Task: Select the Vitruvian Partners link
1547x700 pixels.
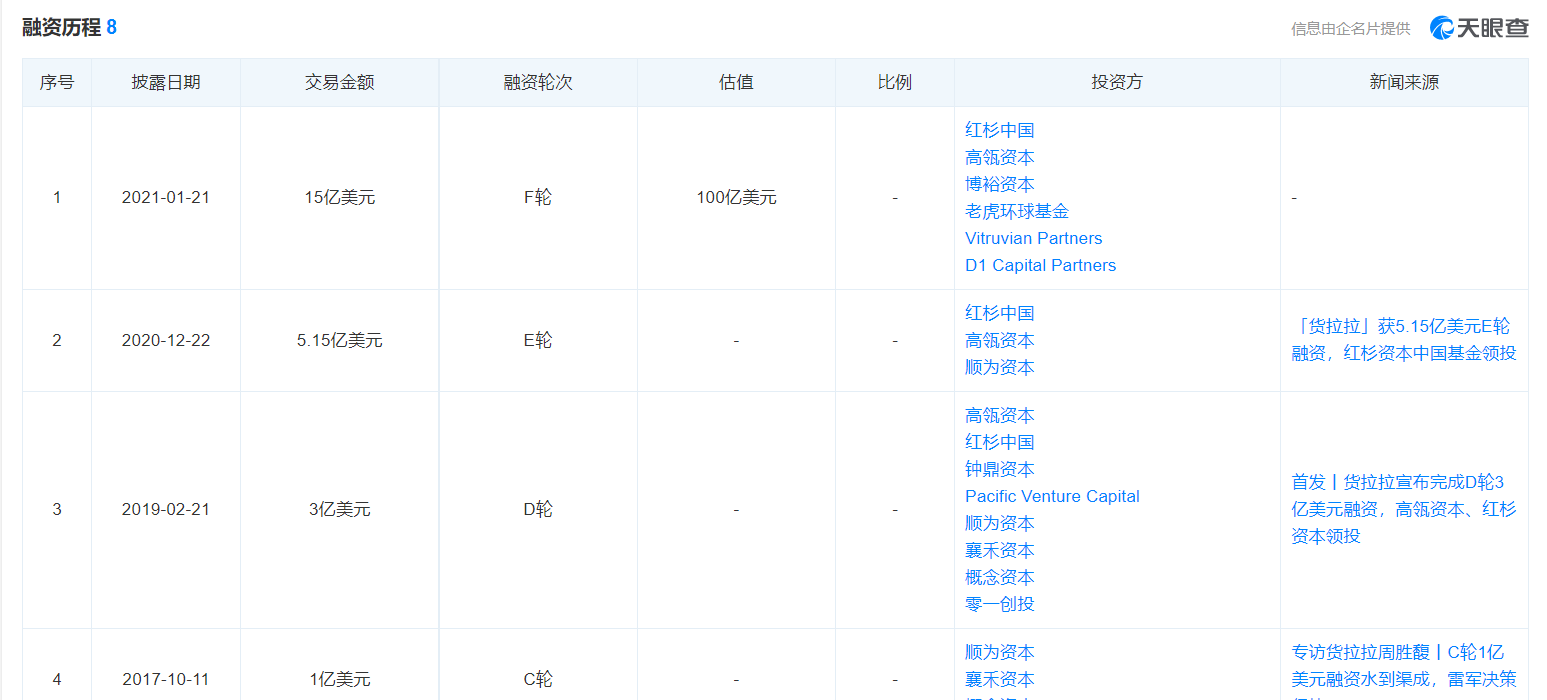Action: (1033, 238)
